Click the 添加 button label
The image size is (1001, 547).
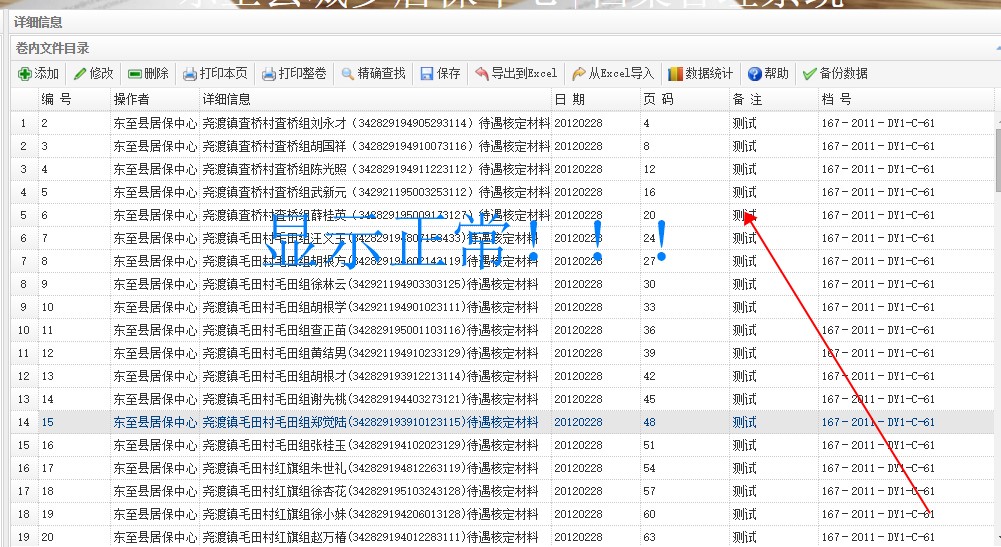47,73
